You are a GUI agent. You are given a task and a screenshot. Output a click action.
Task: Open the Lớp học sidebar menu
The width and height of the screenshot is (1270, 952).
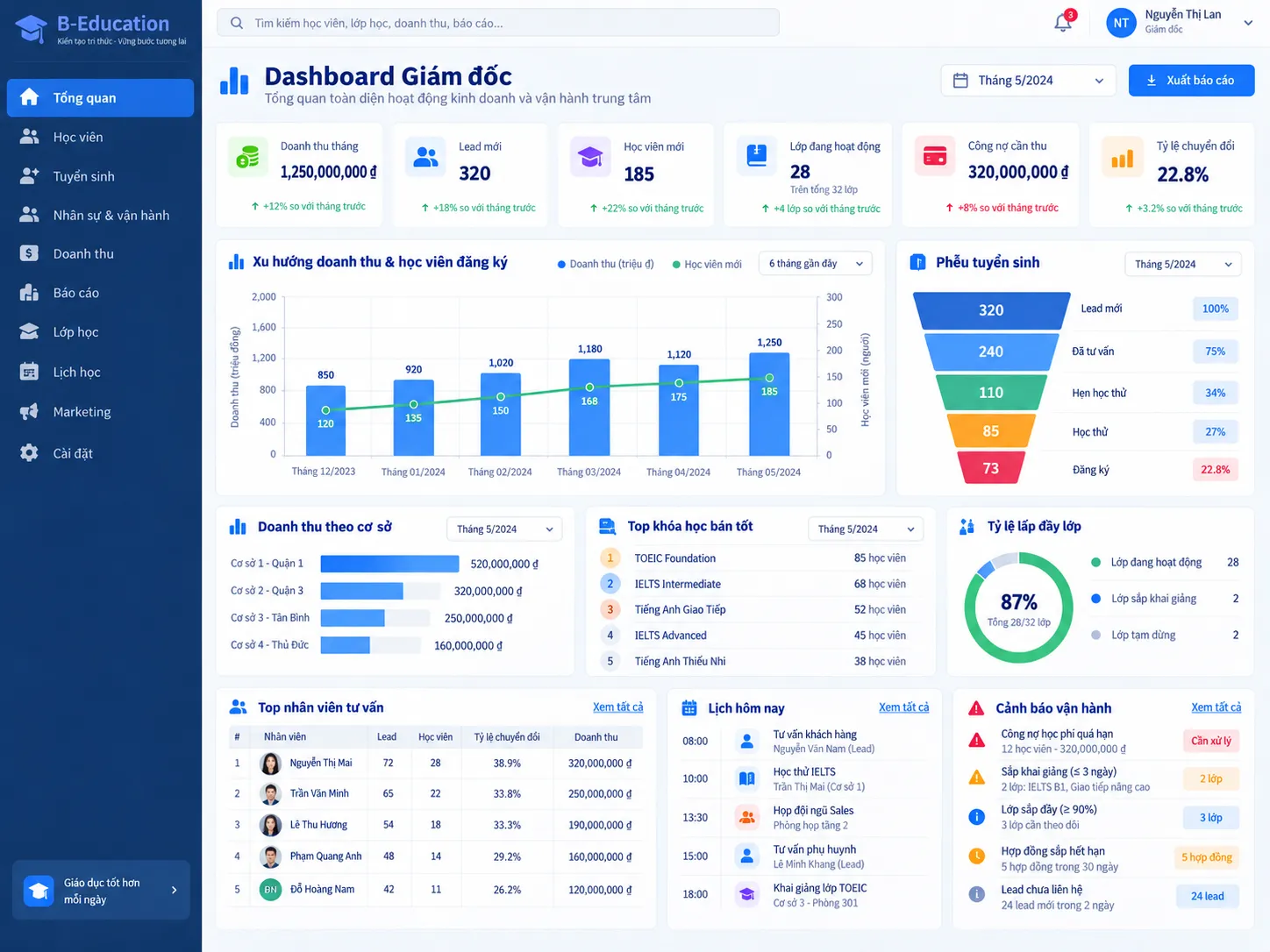100,331
